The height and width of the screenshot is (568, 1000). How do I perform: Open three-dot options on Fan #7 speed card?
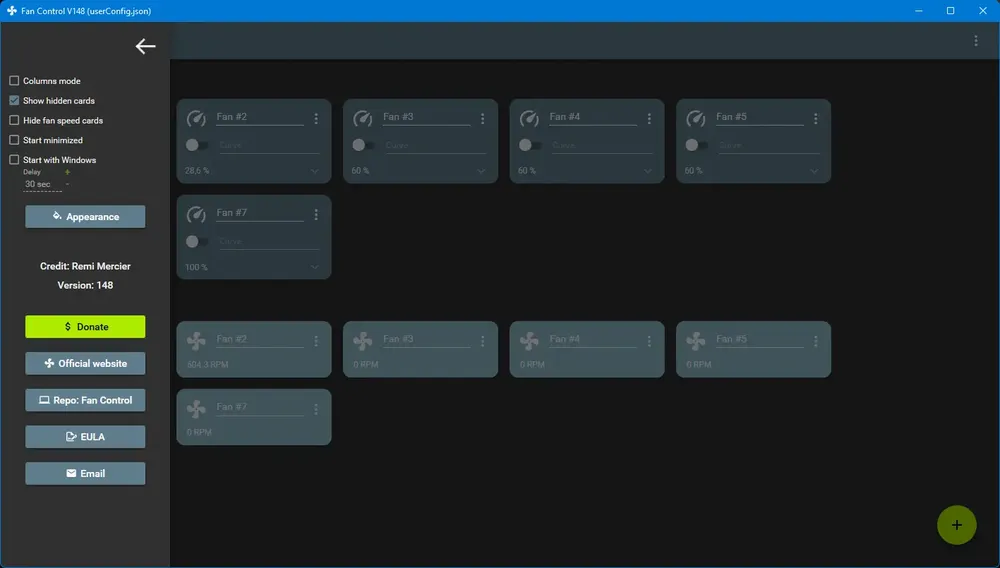[316, 409]
